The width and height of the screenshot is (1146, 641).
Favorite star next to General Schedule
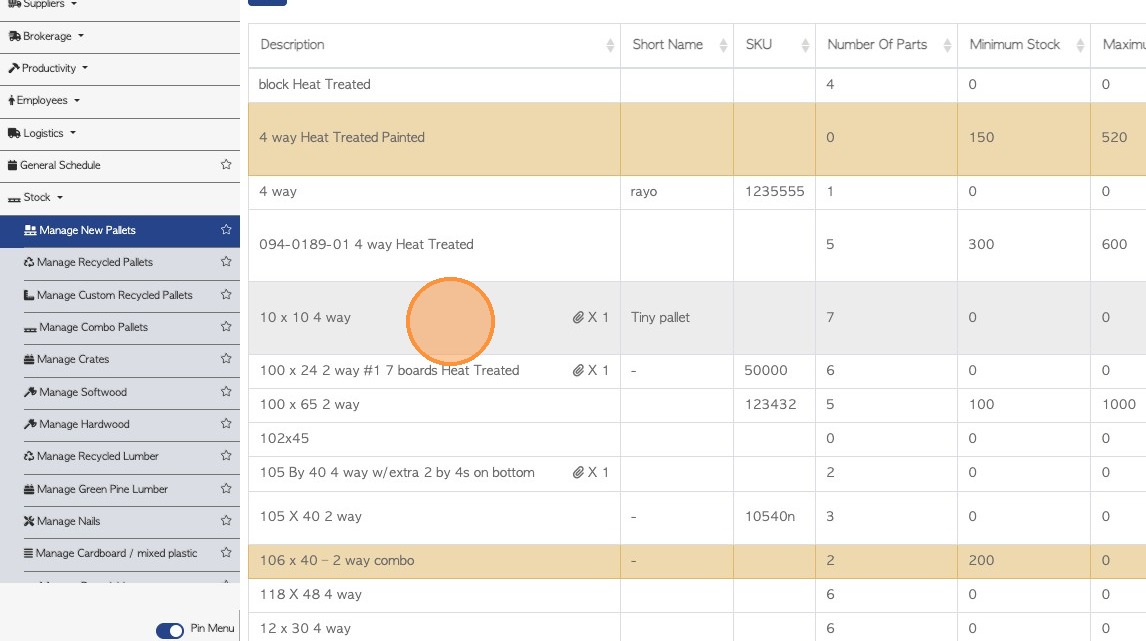click(226, 165)
